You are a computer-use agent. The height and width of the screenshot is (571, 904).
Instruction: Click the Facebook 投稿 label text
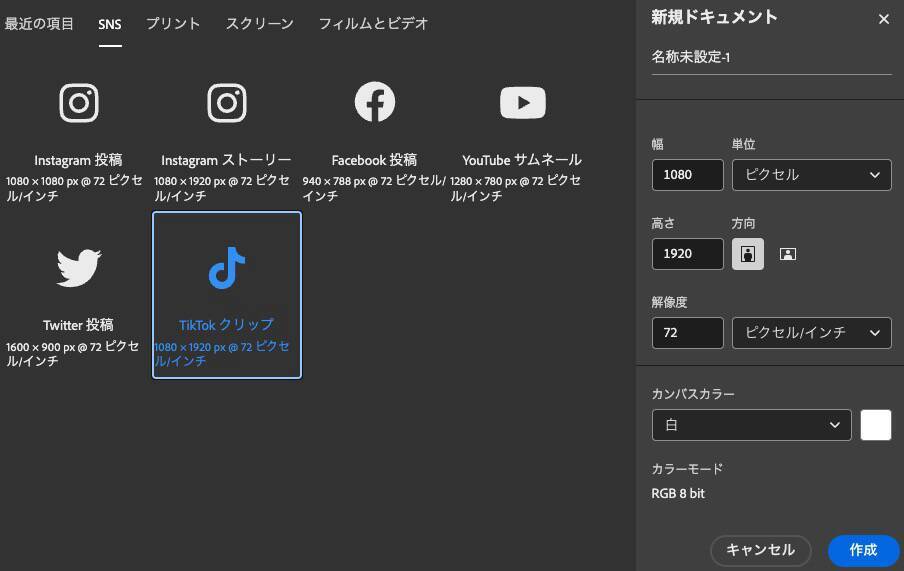374,160
